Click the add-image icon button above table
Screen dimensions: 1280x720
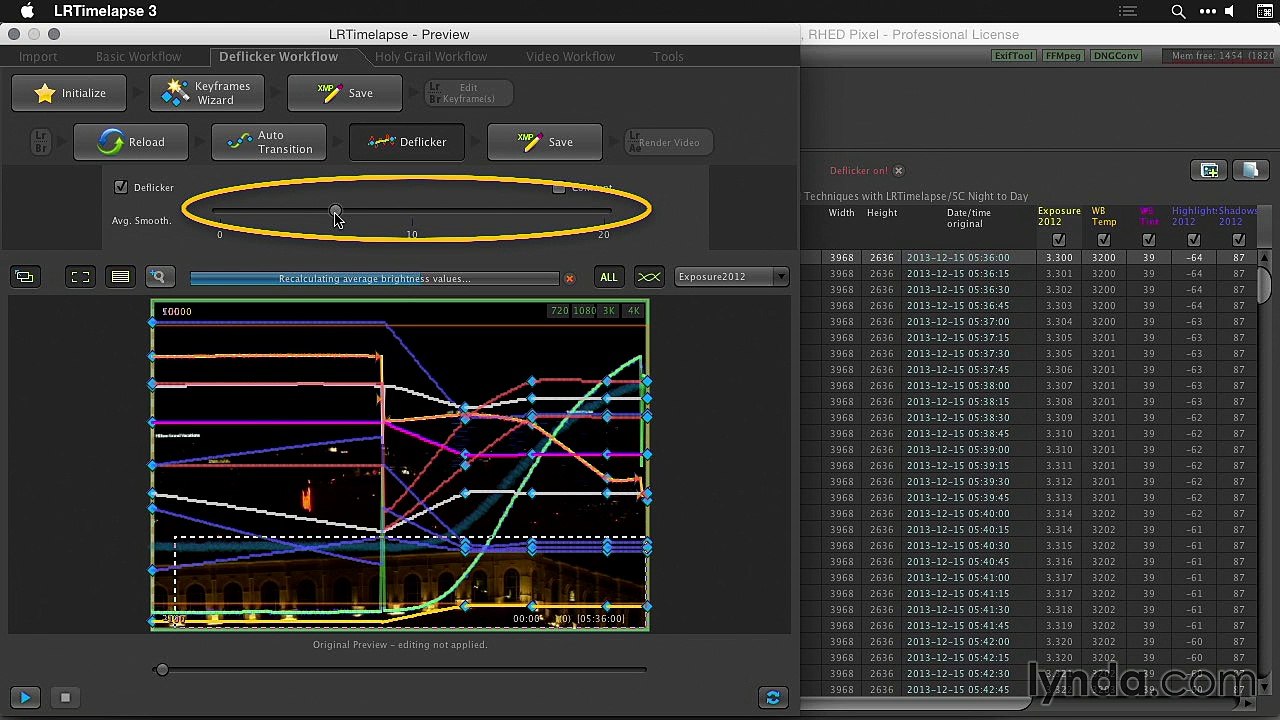tap(1209, 171)
